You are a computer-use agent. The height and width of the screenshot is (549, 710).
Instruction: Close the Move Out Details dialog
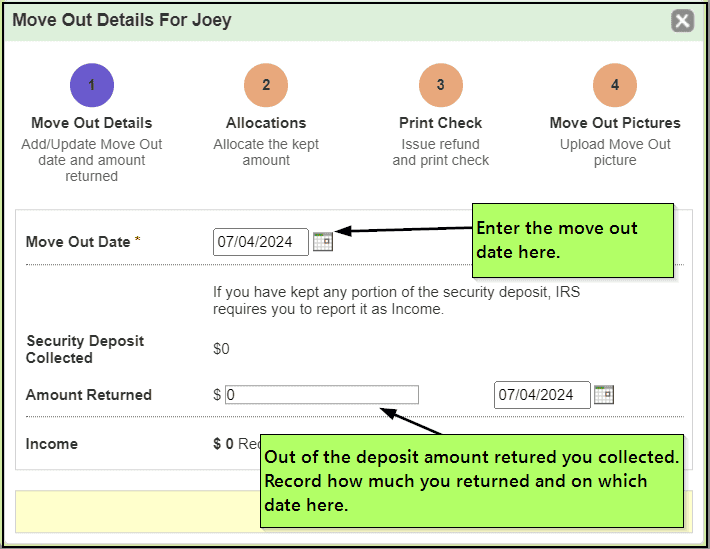(682, 20)
